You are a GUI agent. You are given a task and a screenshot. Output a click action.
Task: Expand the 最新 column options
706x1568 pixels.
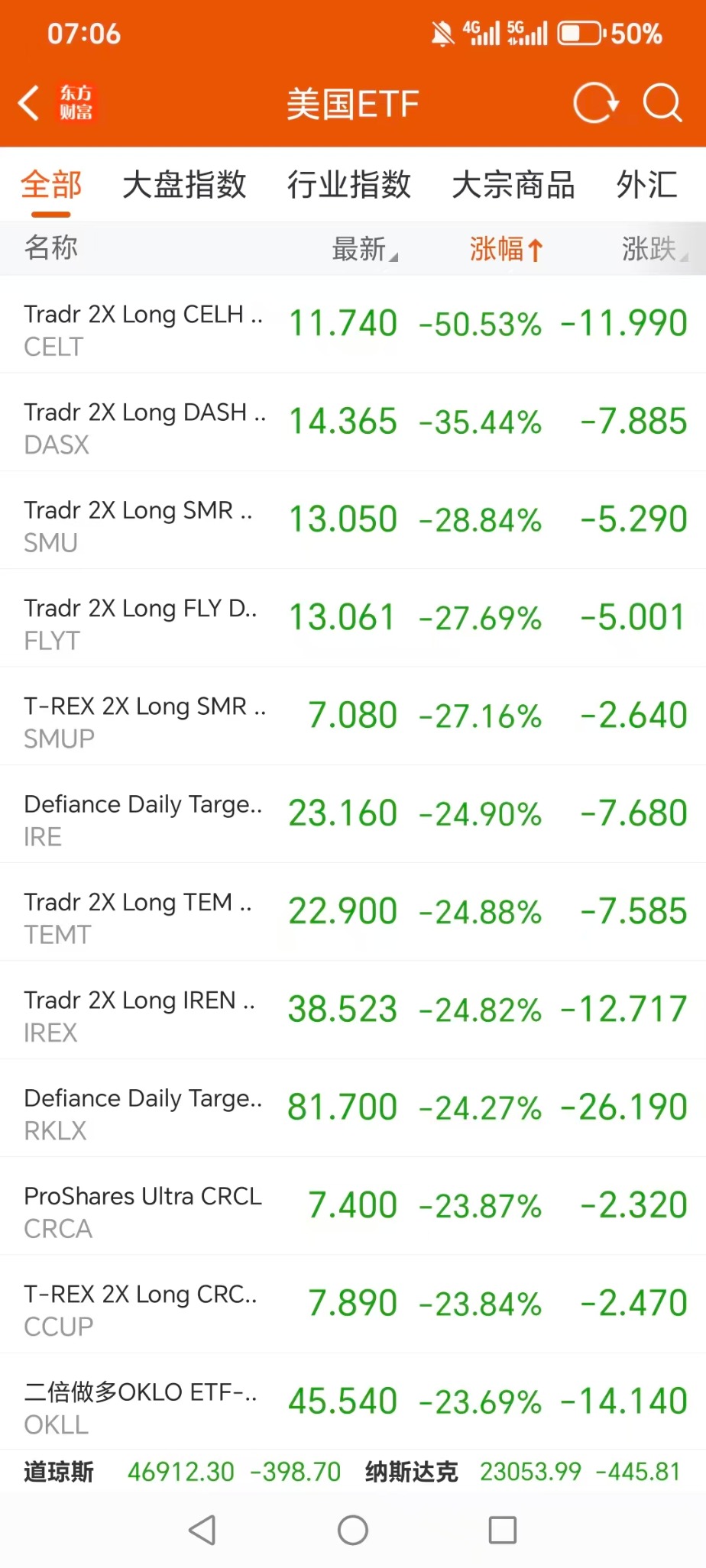click(364, 249)
